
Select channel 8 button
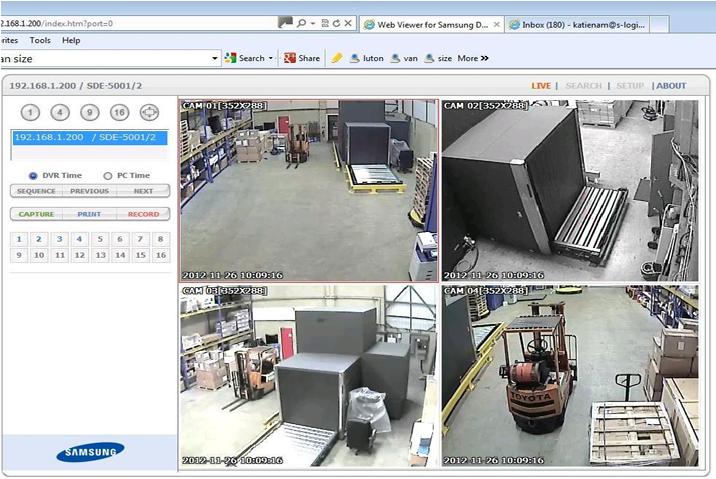click(x=161, y=239)
